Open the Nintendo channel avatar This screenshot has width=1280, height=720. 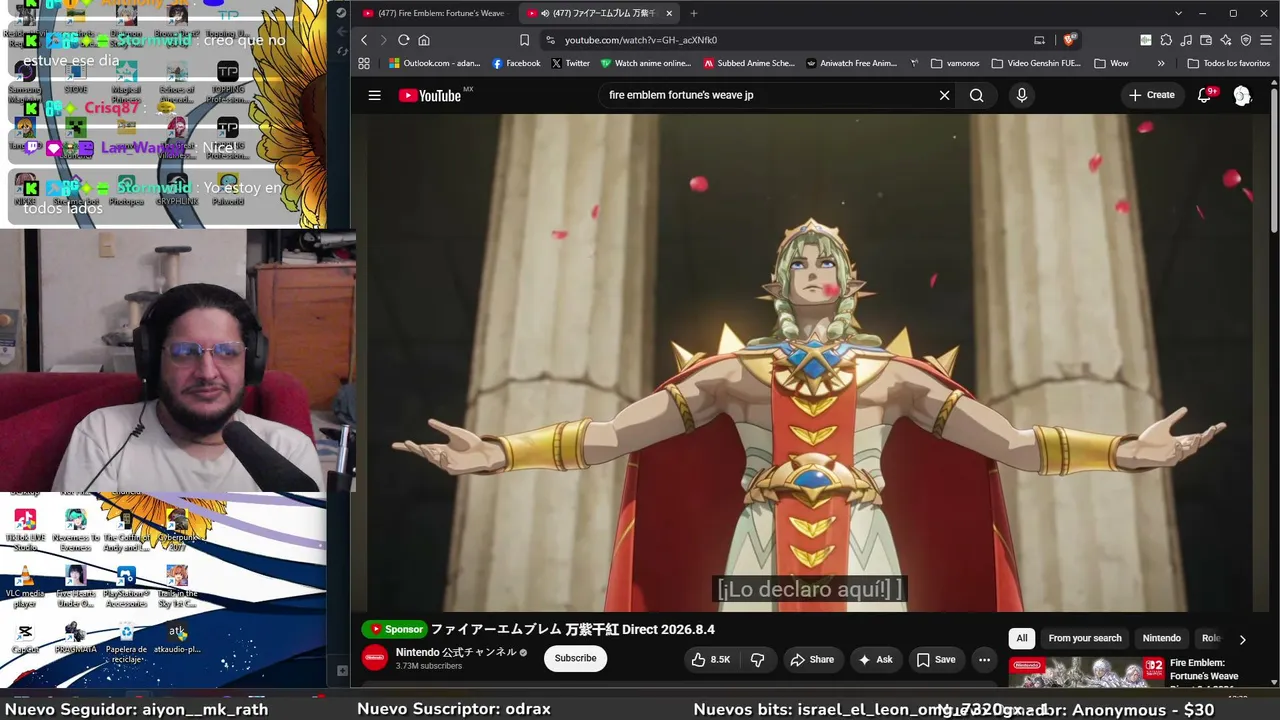click(x=375, y=658)
